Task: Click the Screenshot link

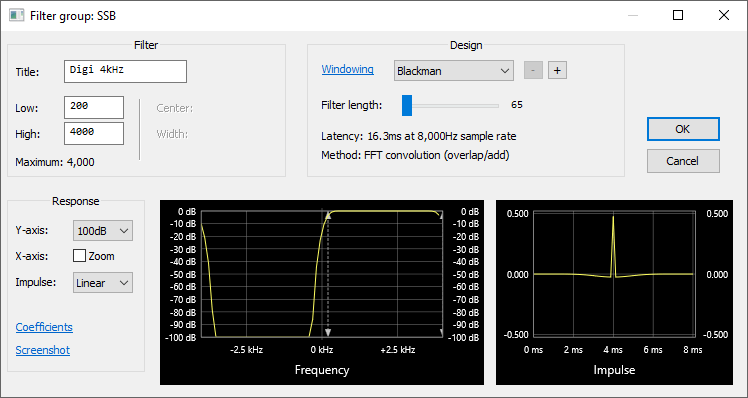Action: [42, 350]
